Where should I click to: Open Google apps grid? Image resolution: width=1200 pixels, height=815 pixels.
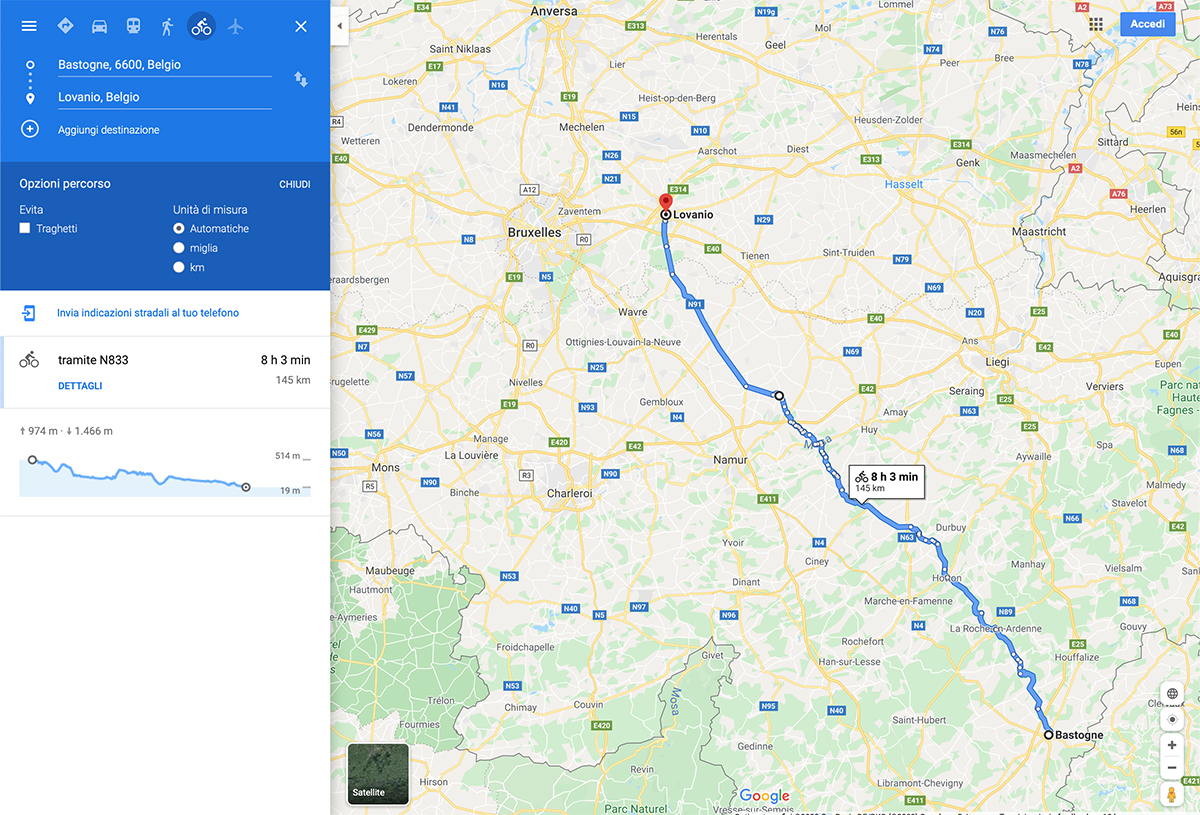(x=1096, y=24)
